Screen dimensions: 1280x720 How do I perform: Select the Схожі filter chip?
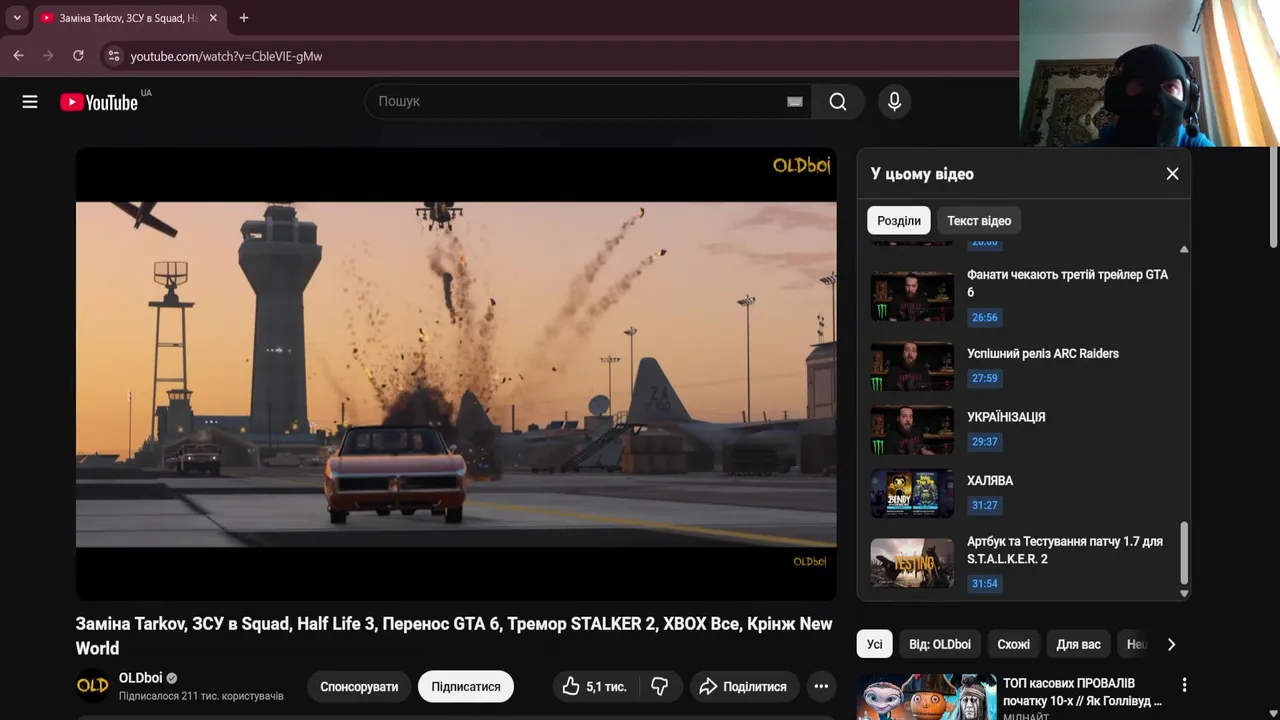pyautogui.click(x=1013, y=644)
